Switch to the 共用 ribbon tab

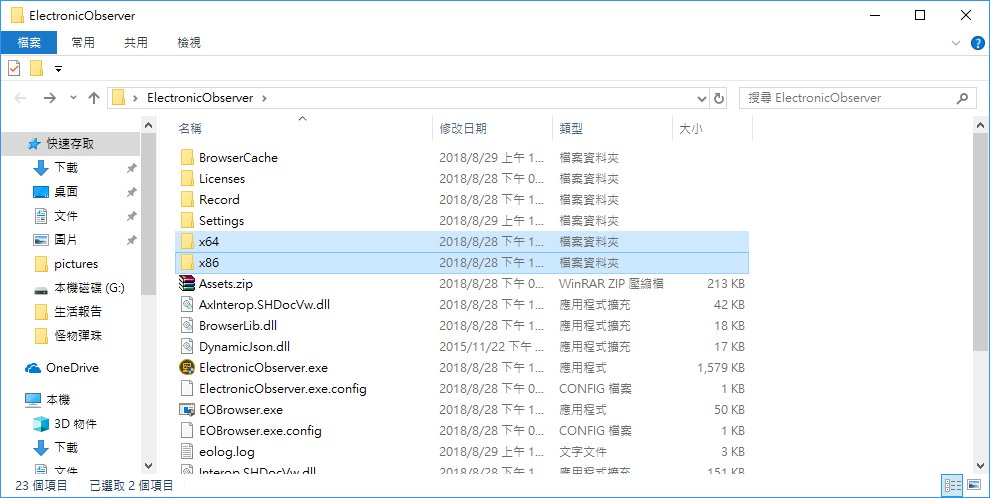(136, 42)
